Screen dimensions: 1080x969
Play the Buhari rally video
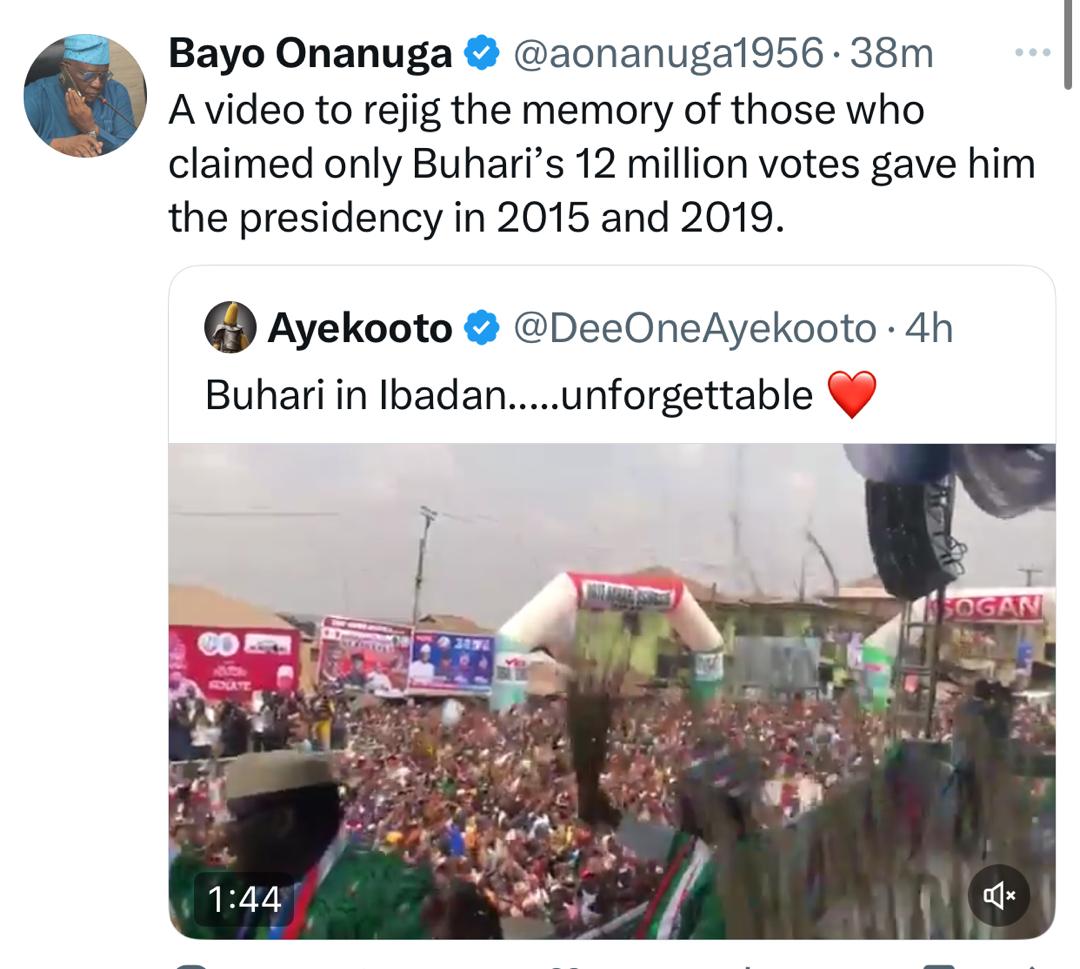tap(611, 690)
